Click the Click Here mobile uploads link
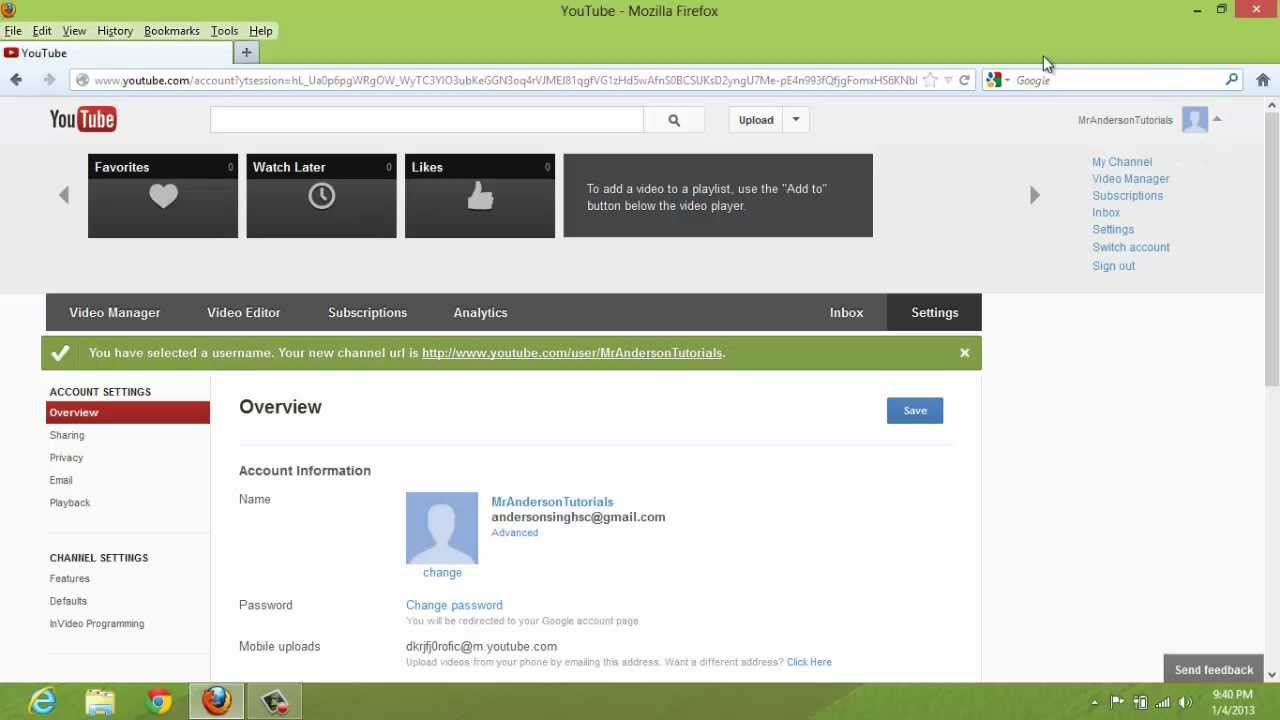This screenshot has width=1280, height=720. [x=809, y=662]
